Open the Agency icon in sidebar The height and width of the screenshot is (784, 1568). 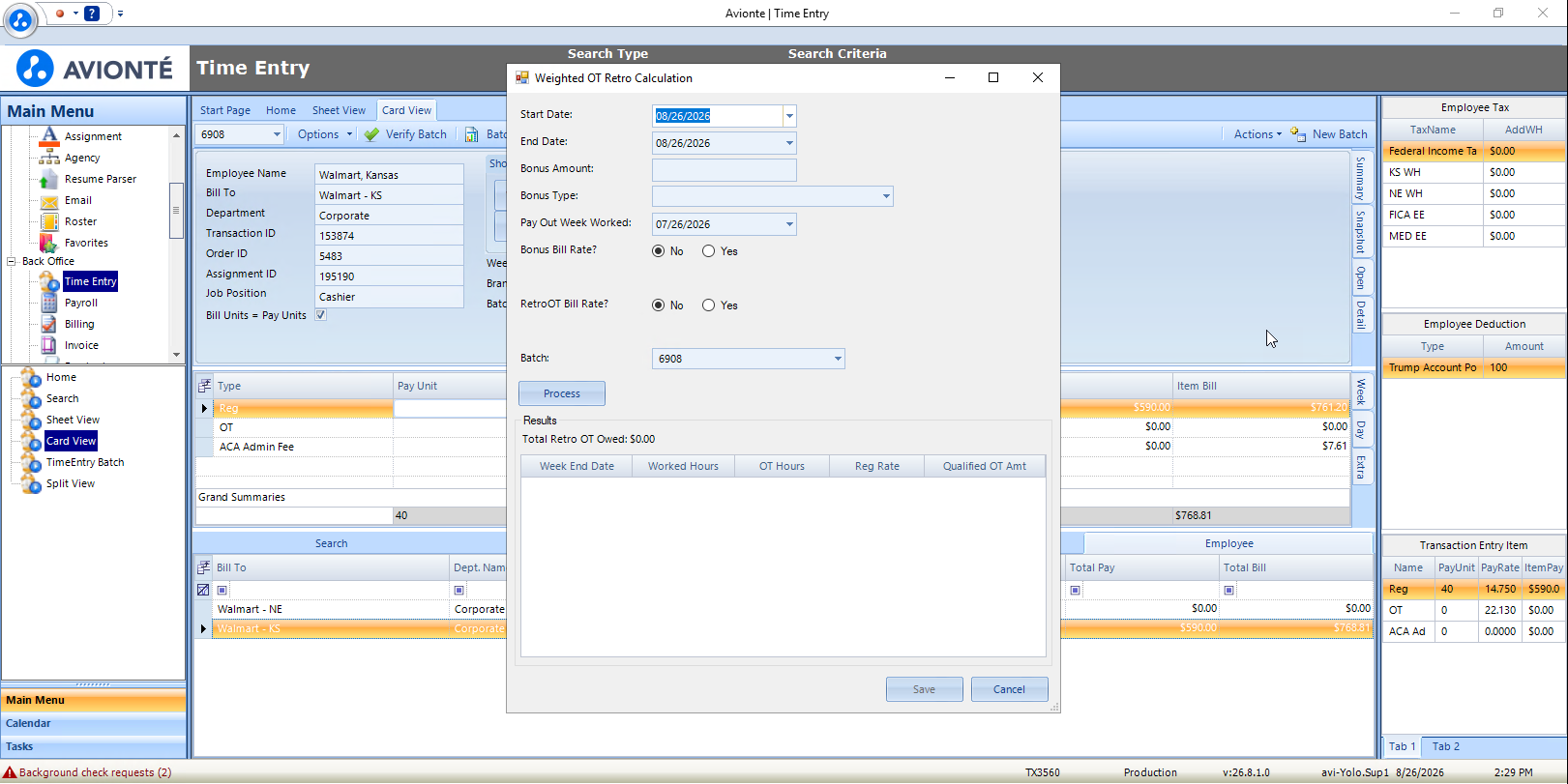point(49,158)
